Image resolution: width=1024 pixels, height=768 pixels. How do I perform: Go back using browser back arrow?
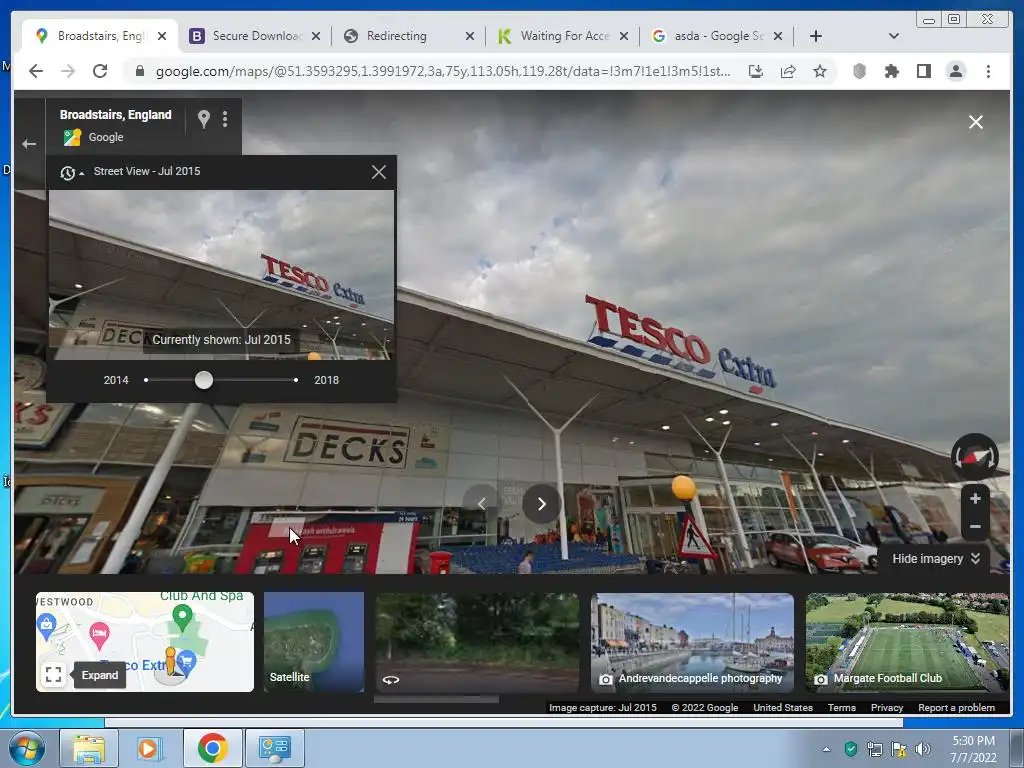[36, 71]
